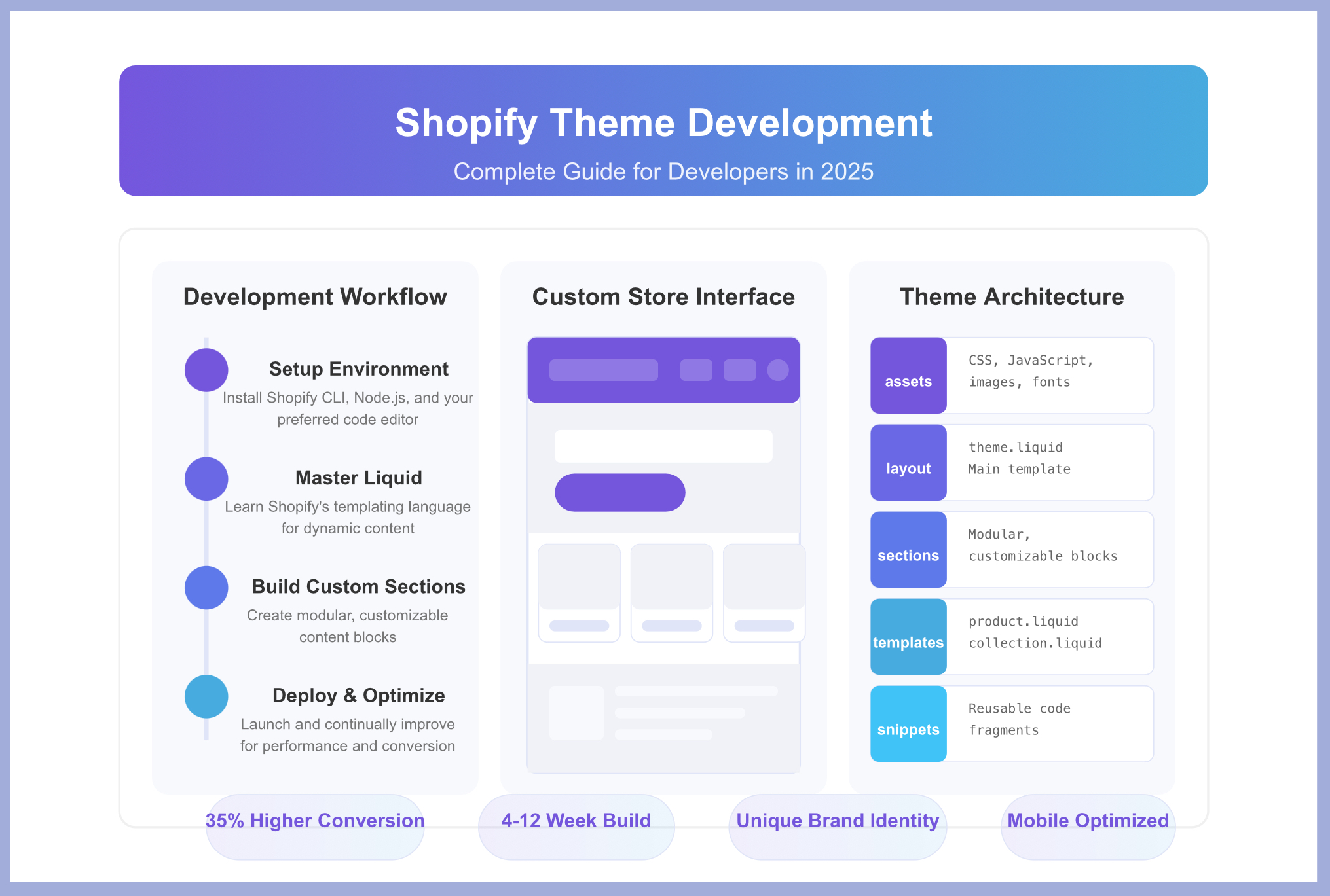
Task: Click the Build Custom Sections heading
Action: click(x=359, y=586)
